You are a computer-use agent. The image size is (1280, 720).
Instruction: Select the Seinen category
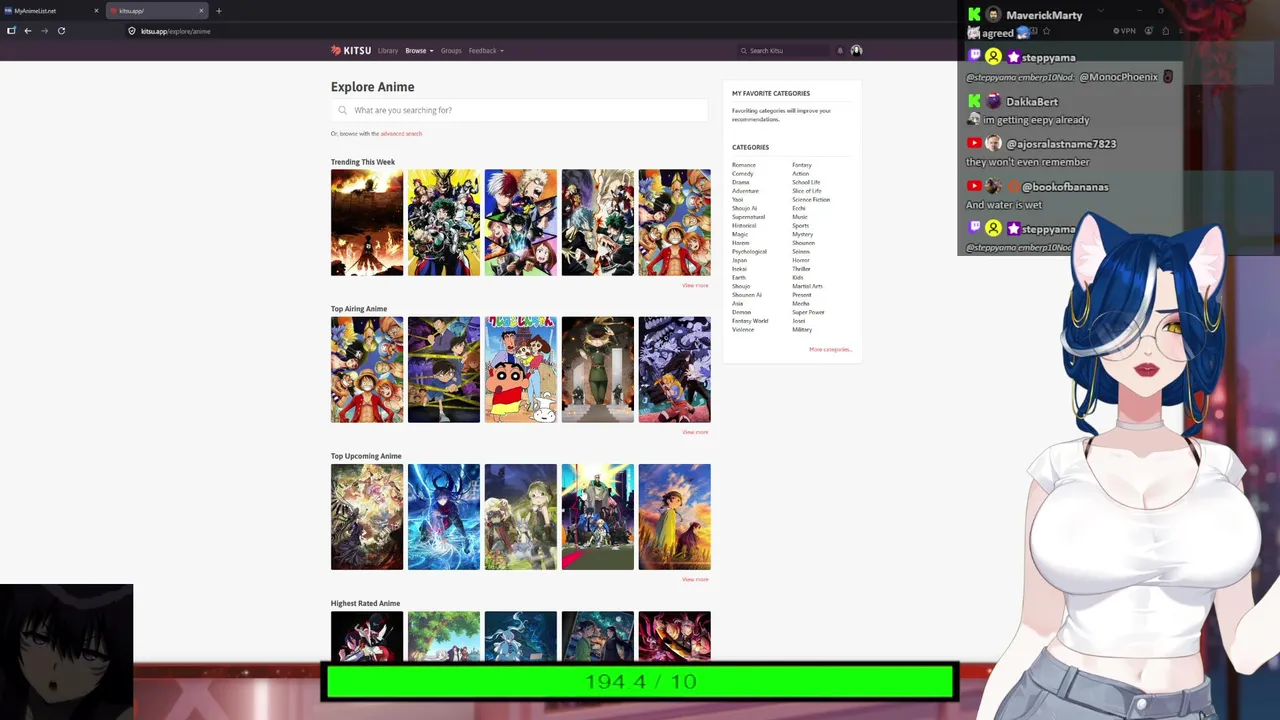coord(801,252)
